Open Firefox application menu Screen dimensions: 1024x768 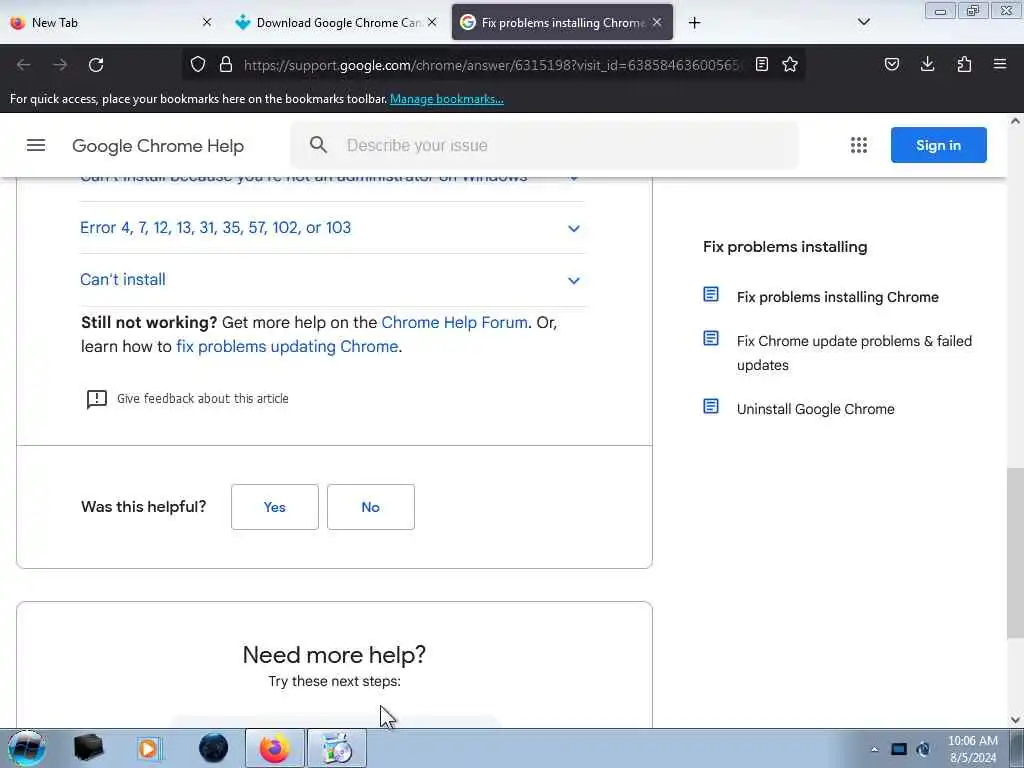tap(1000, 64)
